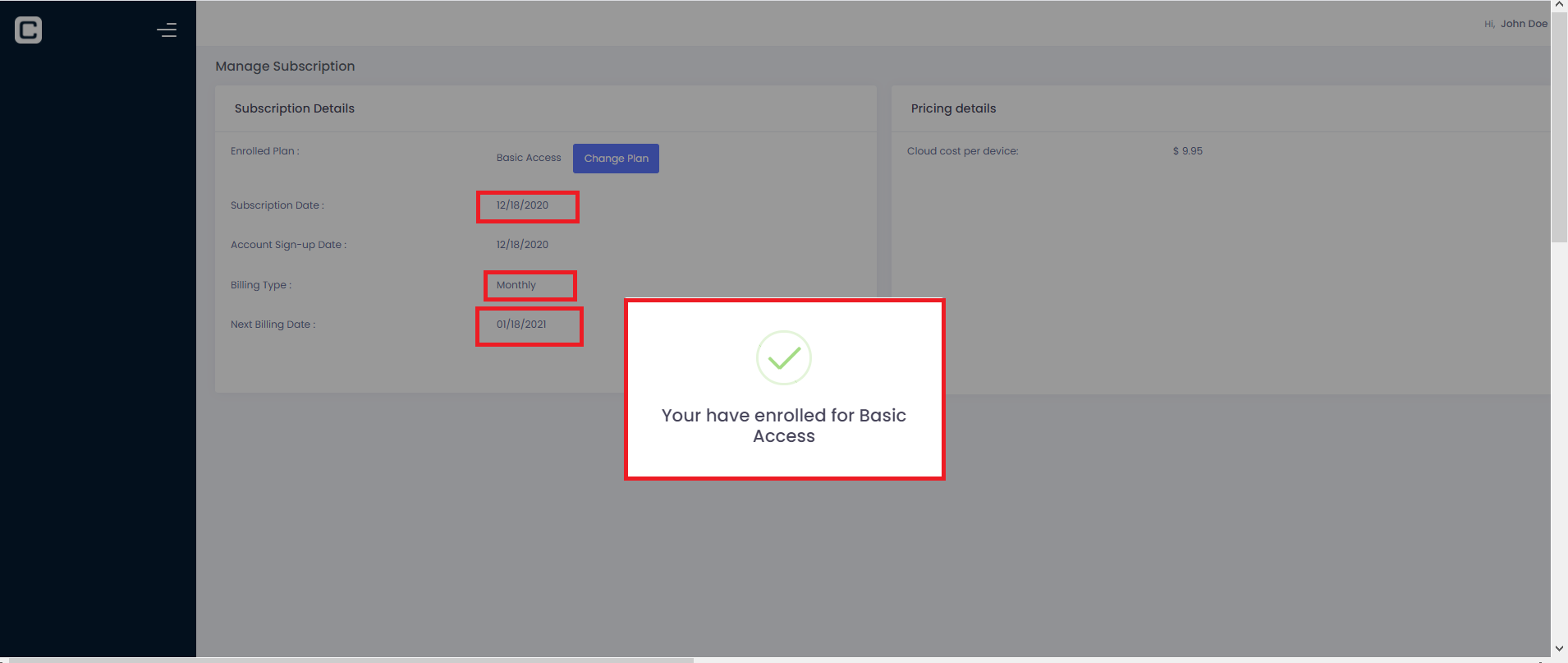Click the green success checkmark icon

click(784, 357)
